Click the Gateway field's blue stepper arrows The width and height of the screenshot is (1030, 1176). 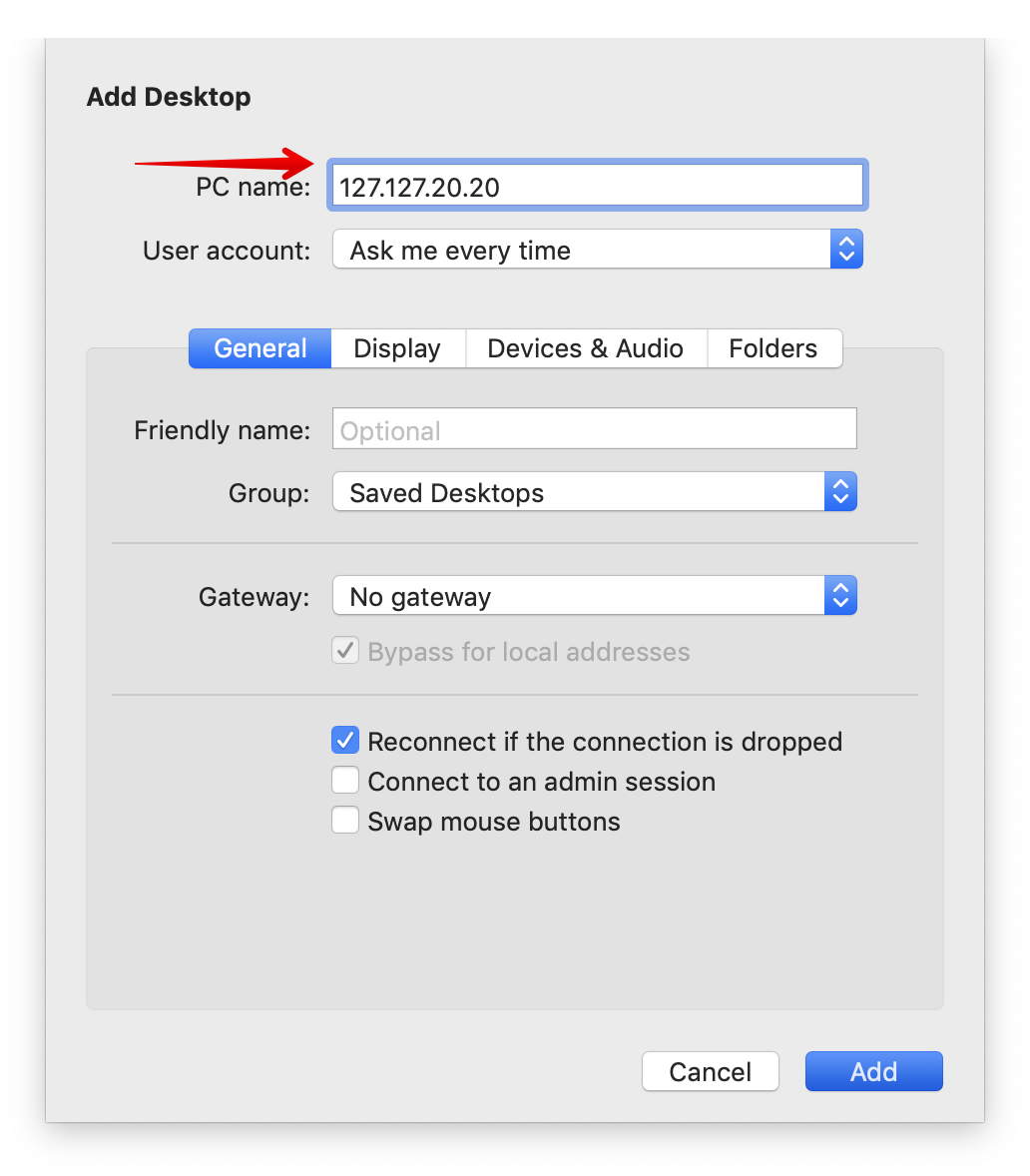point(839,595)
